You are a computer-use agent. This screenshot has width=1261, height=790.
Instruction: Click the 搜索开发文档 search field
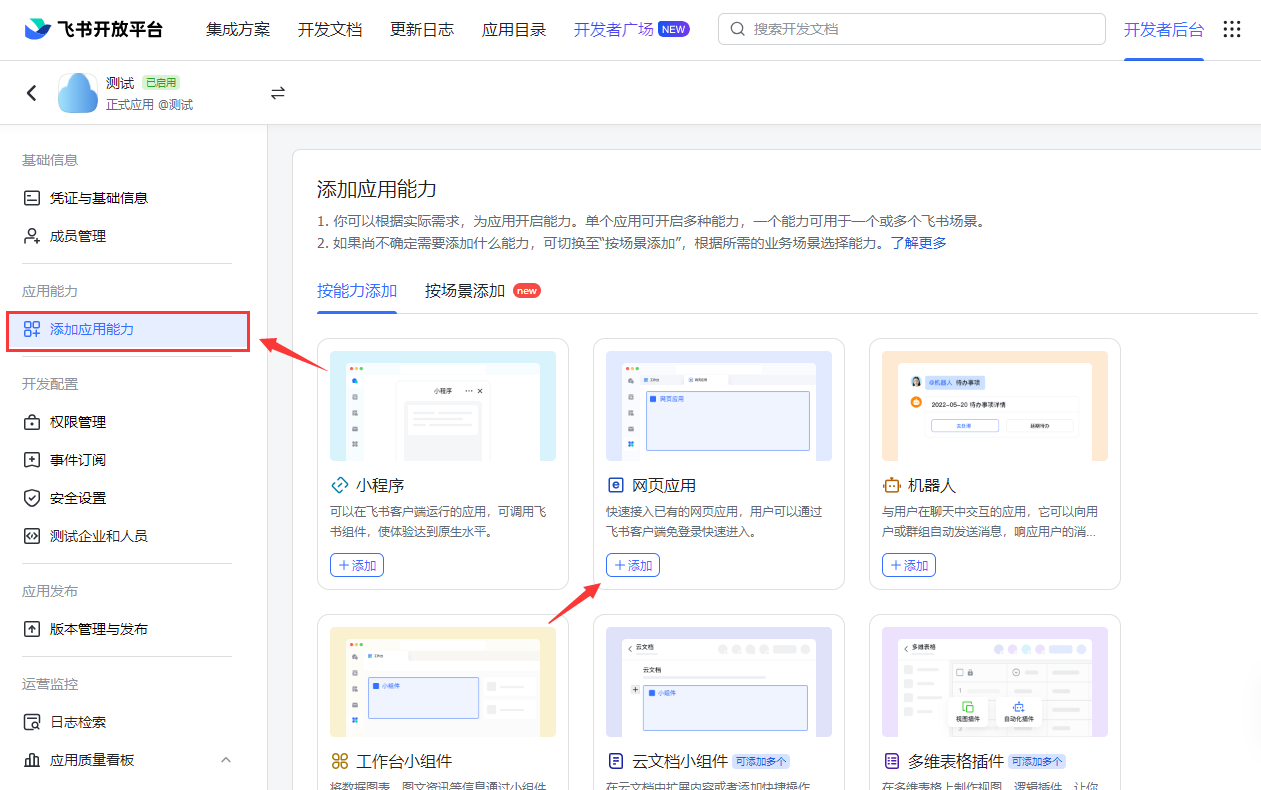920,29
